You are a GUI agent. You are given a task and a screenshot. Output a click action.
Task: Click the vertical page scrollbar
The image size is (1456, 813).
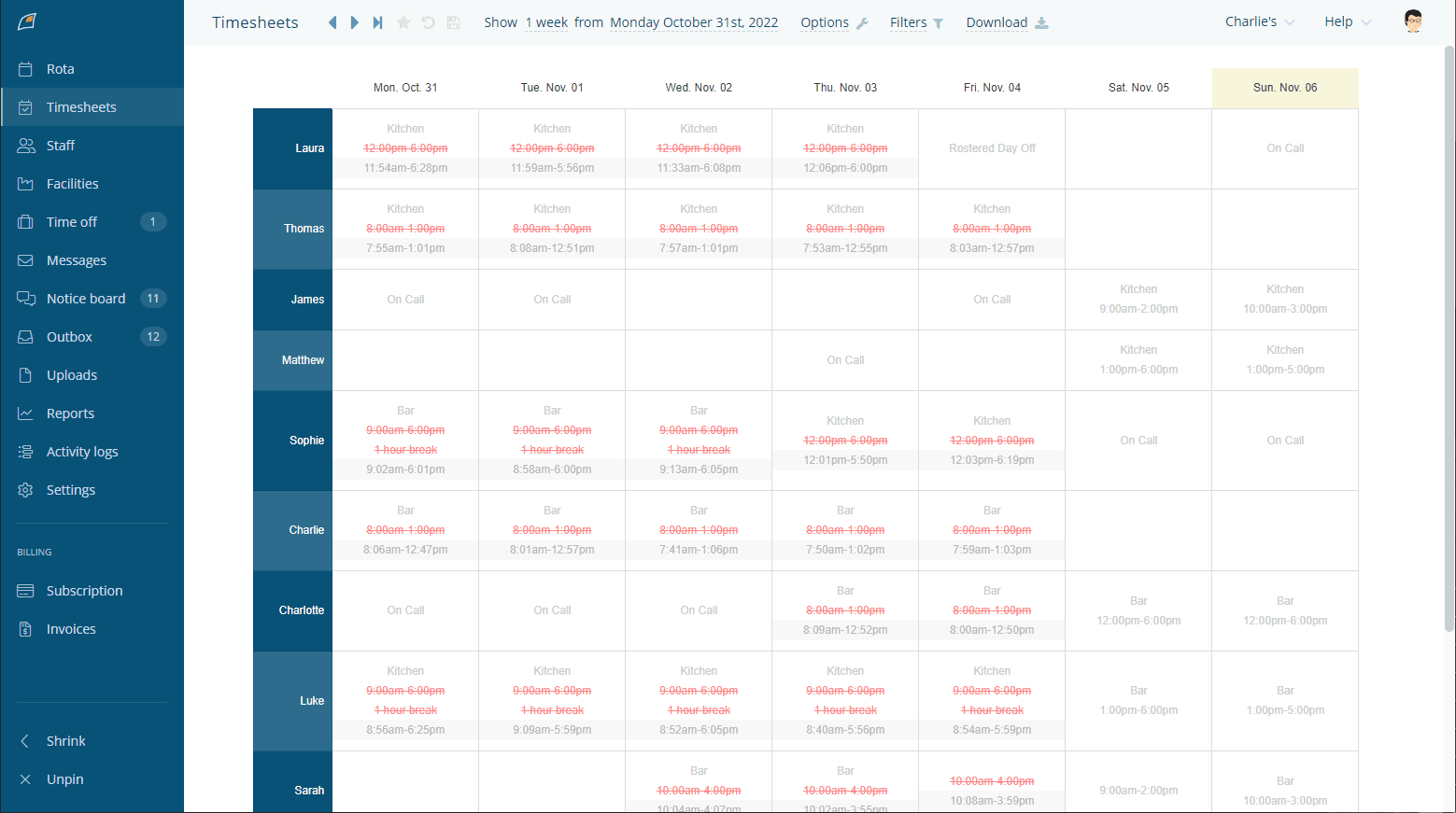(x=1449, y=336)
